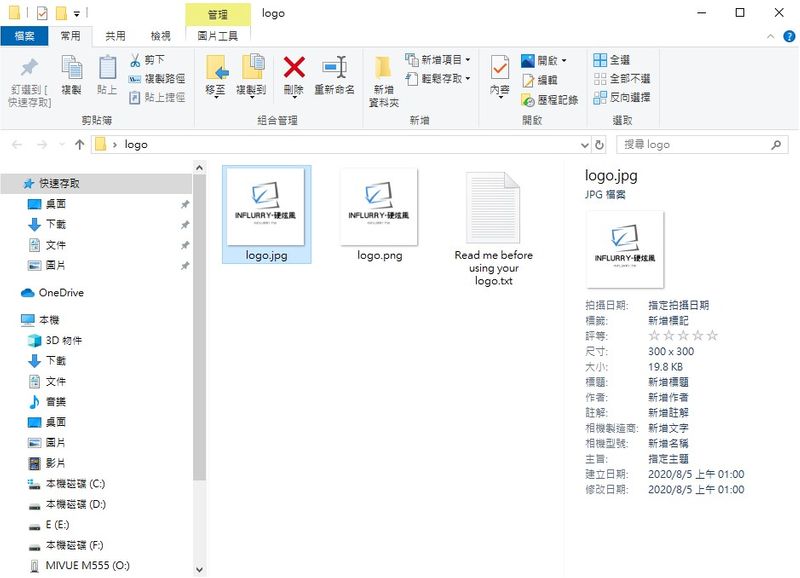Click Copy Path in clipboard group
800x578 pixels.
tap(157, 79)
